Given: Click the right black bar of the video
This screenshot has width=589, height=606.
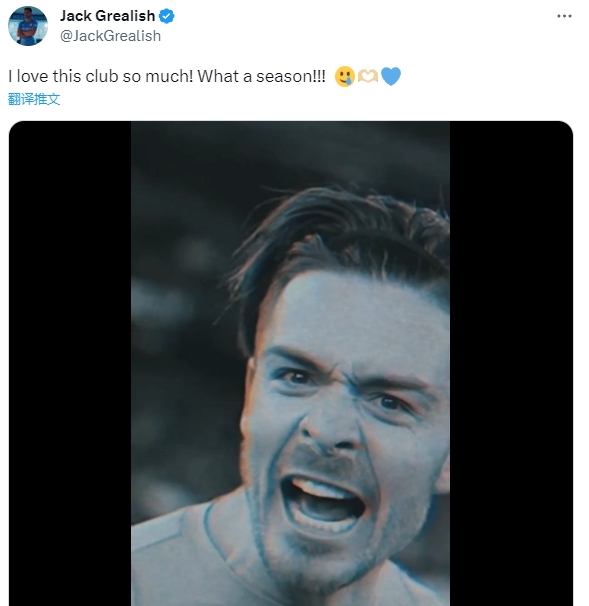Looking at the screenshot, I should coord(511,363).
